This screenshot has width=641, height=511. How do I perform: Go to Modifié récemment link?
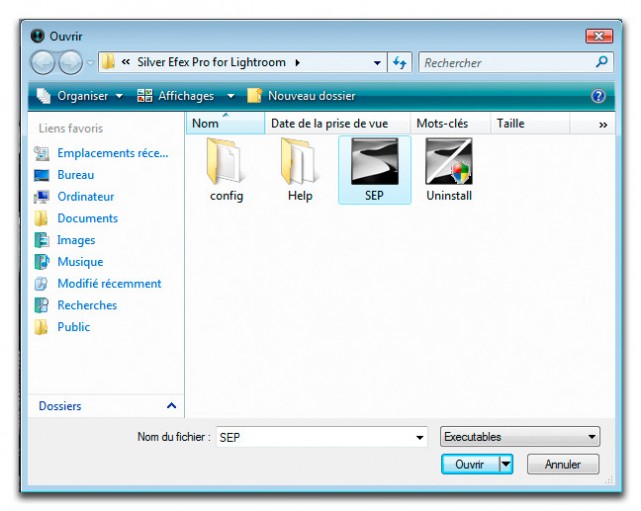coord(109,283)
